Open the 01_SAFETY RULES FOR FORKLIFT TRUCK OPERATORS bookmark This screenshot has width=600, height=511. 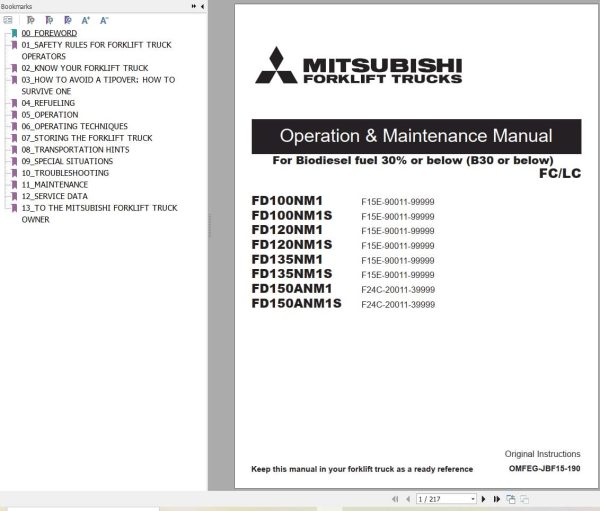96,51
